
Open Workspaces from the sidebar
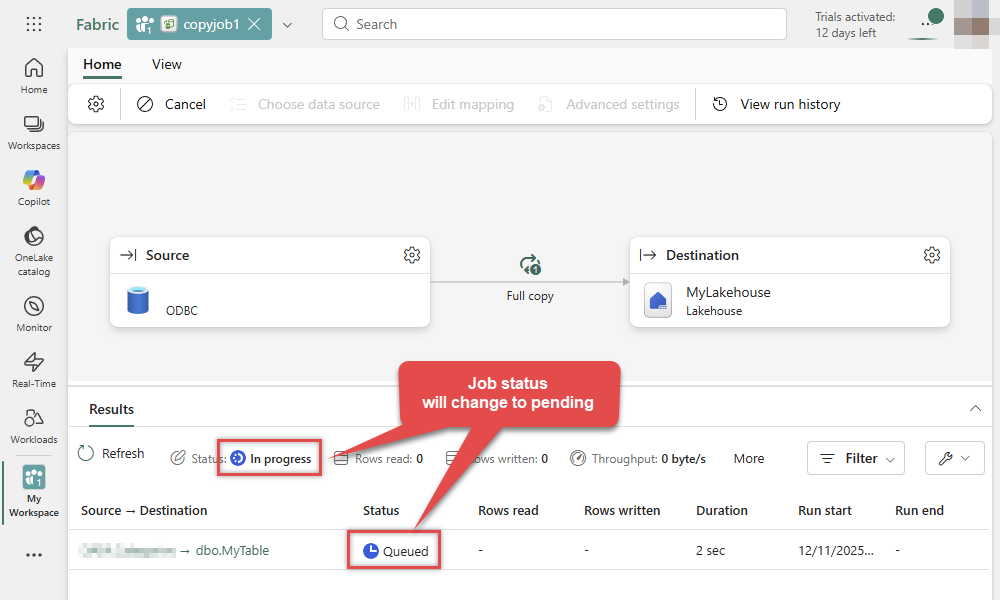click(33, 130)
